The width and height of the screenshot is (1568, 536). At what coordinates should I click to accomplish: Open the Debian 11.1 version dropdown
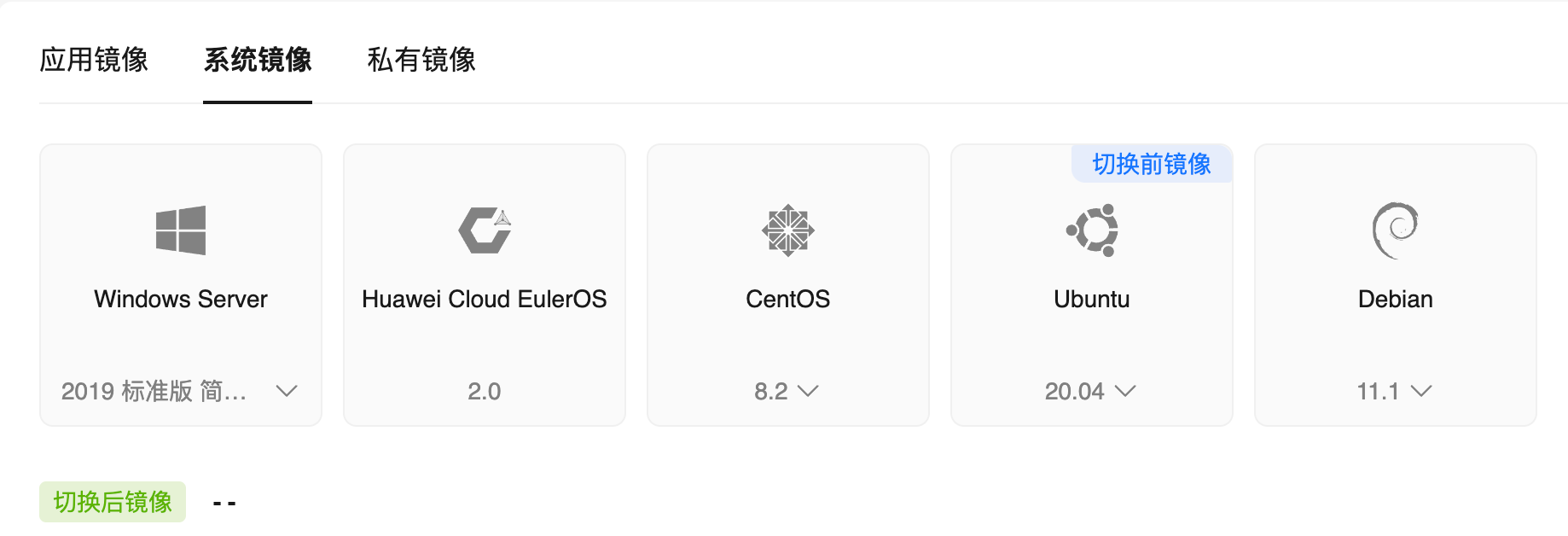click(x=1420, y=391)
